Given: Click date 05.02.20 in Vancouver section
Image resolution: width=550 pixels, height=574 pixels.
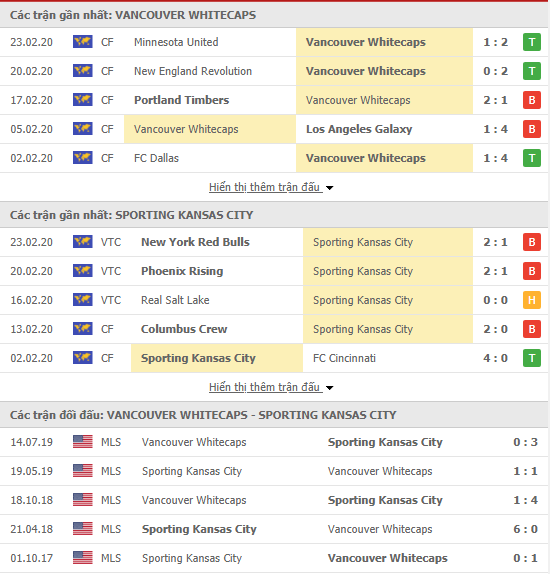Looking at the screenshot, I should (31, 129).
